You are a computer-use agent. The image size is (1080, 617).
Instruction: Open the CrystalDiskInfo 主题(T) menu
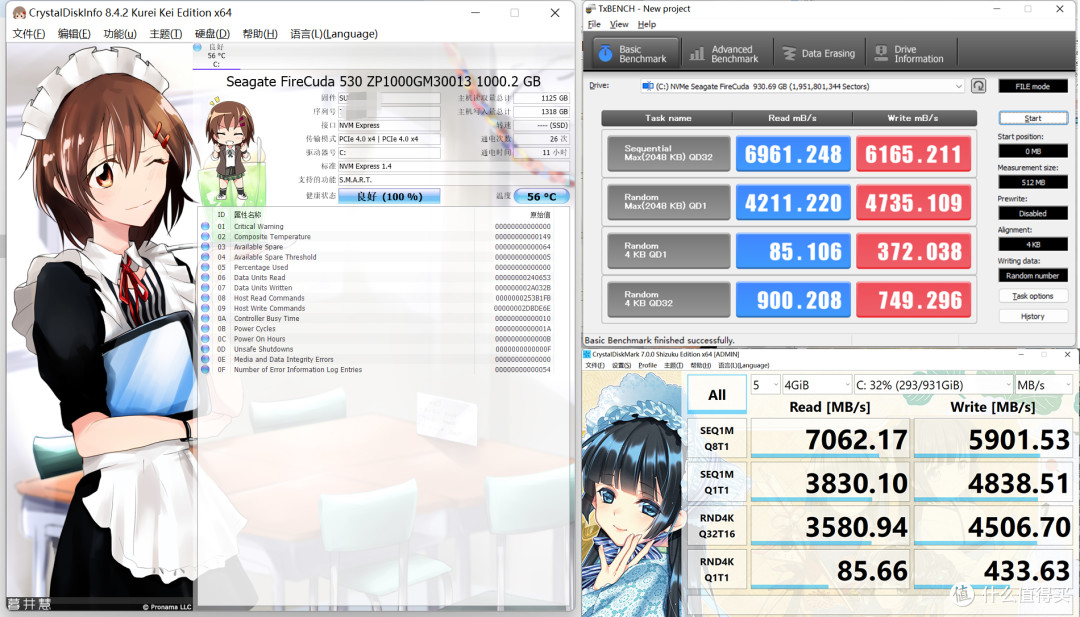click(x=165, y=34)
